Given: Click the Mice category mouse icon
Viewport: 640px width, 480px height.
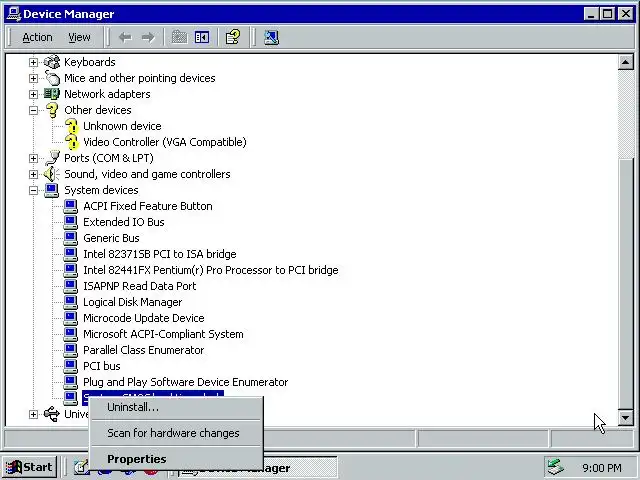Looking at the screenshot, I should [x=52, y=78].
